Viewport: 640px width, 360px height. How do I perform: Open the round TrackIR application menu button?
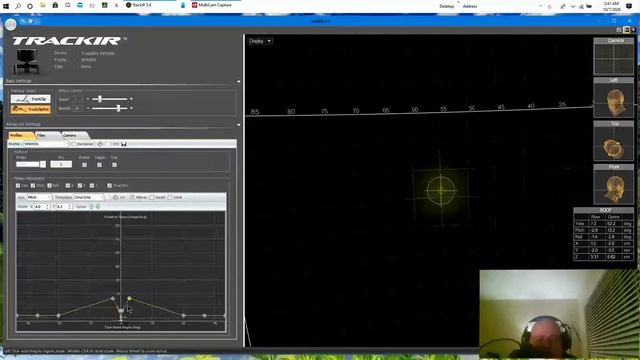[x=11, y=24]
